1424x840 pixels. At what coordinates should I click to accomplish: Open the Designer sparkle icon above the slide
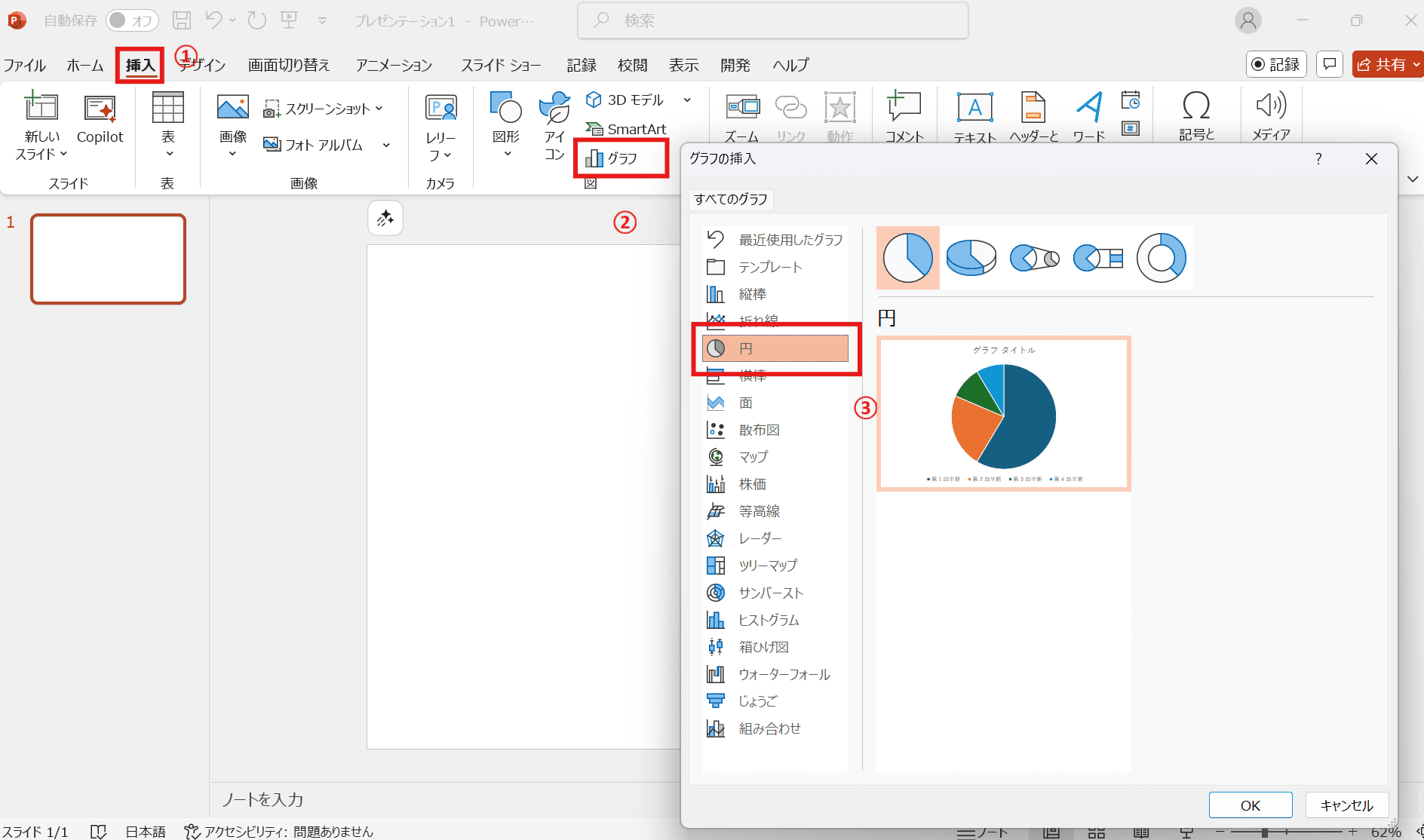click(385, 219)
